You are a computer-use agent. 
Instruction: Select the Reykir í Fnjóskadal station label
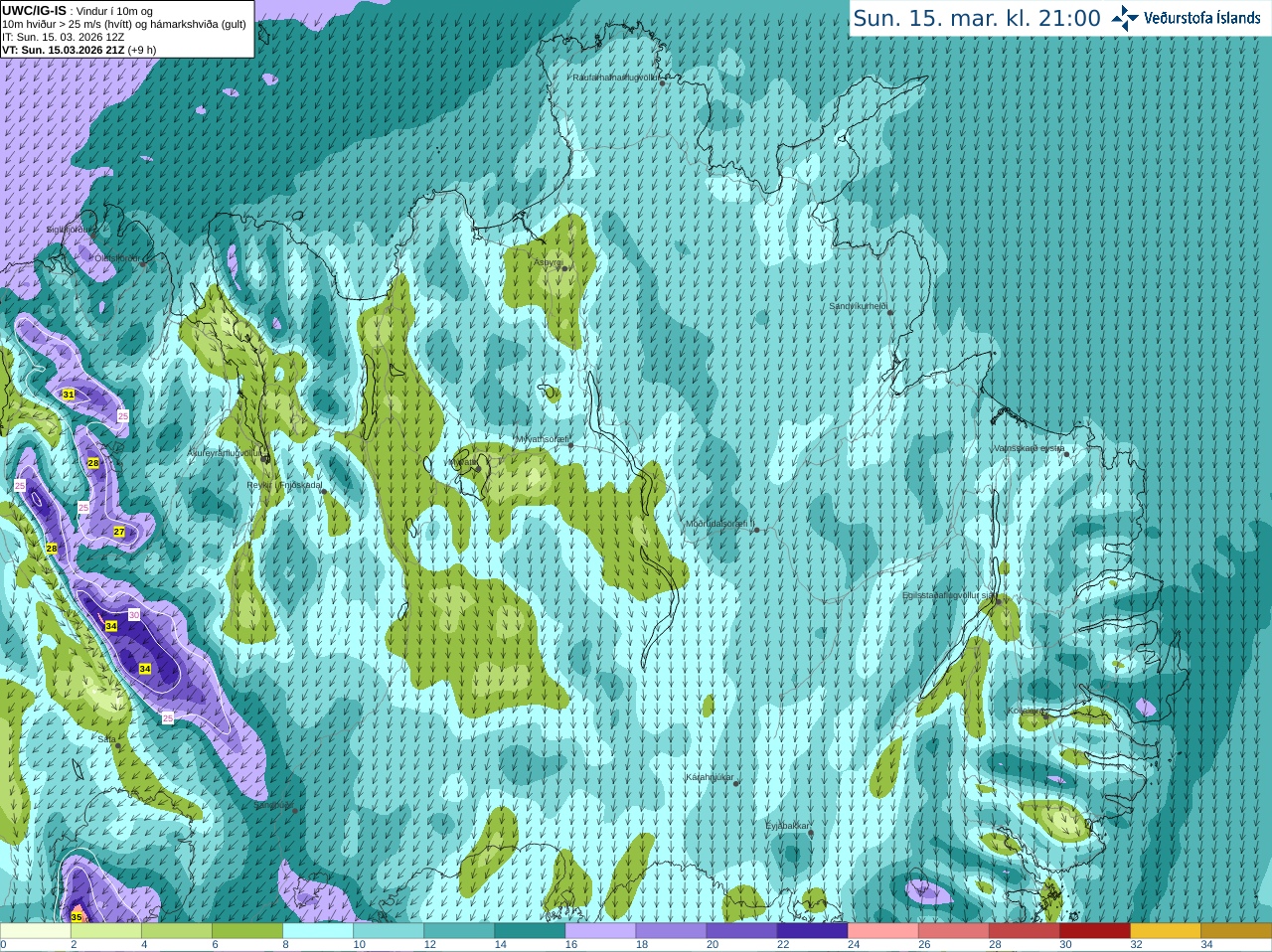point(284,485)
